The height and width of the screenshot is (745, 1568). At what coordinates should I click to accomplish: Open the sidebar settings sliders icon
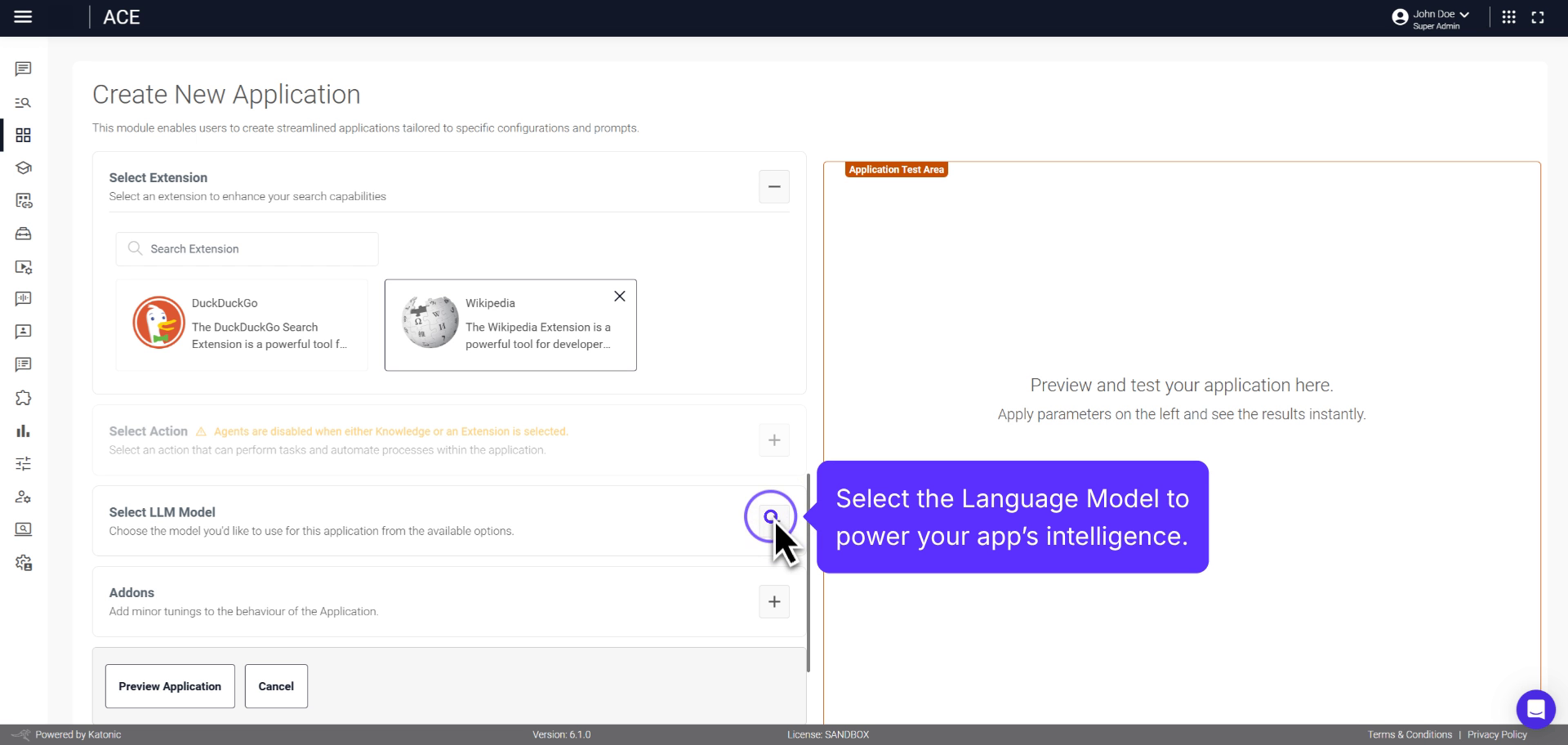(23, 463)
